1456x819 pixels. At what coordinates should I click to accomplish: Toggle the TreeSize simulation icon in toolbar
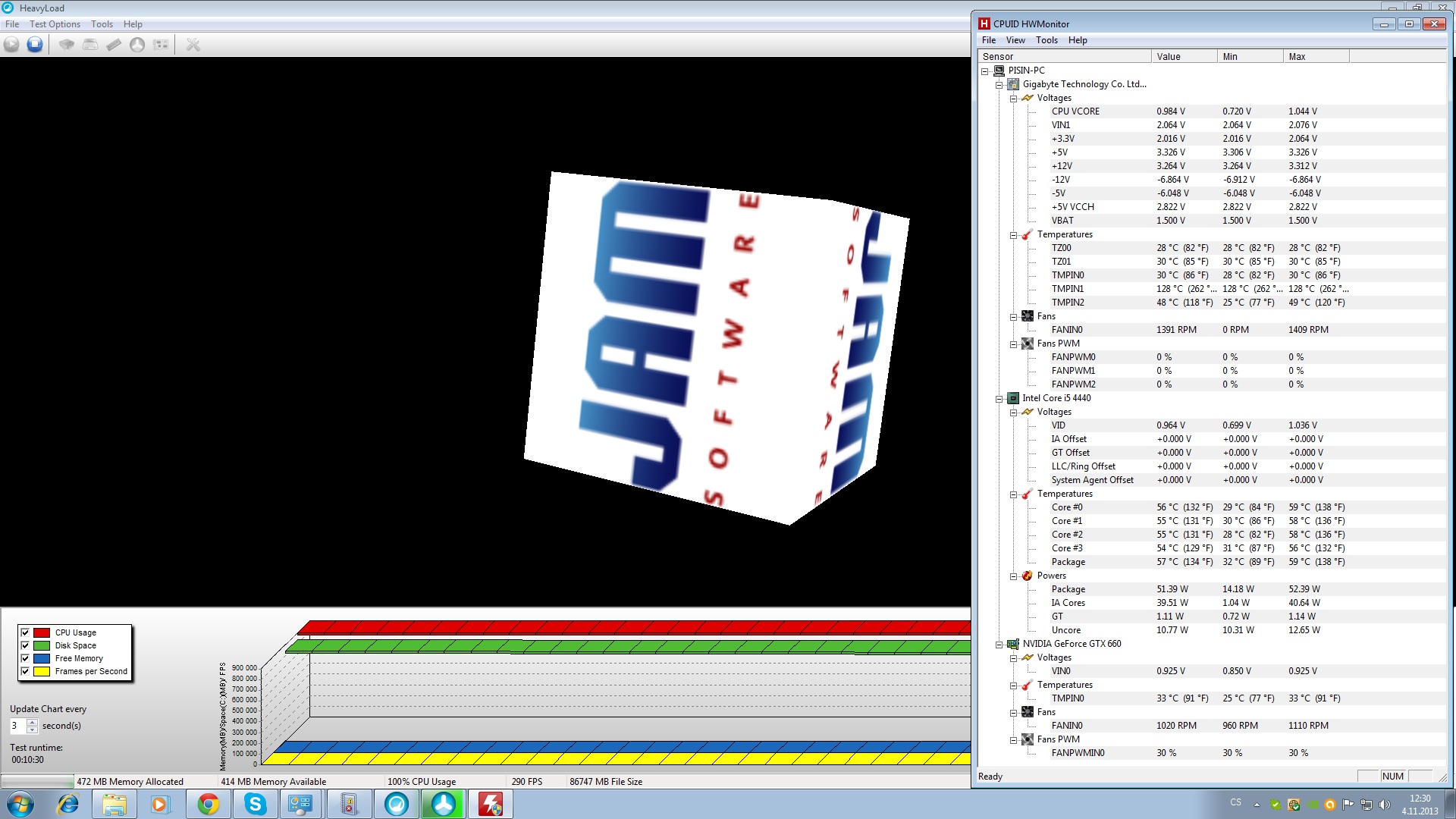137,45
